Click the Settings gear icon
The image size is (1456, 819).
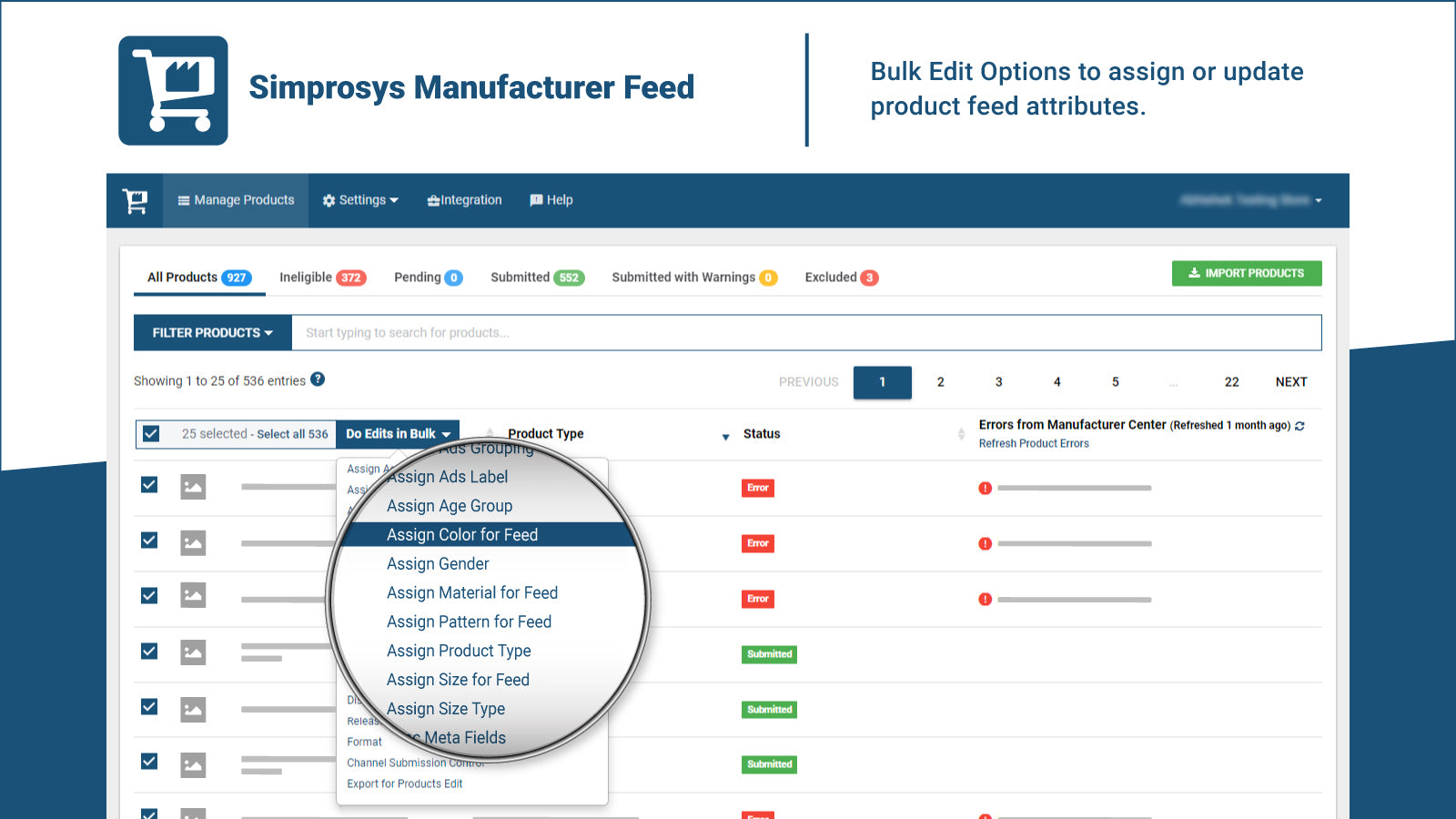[329, 200]
